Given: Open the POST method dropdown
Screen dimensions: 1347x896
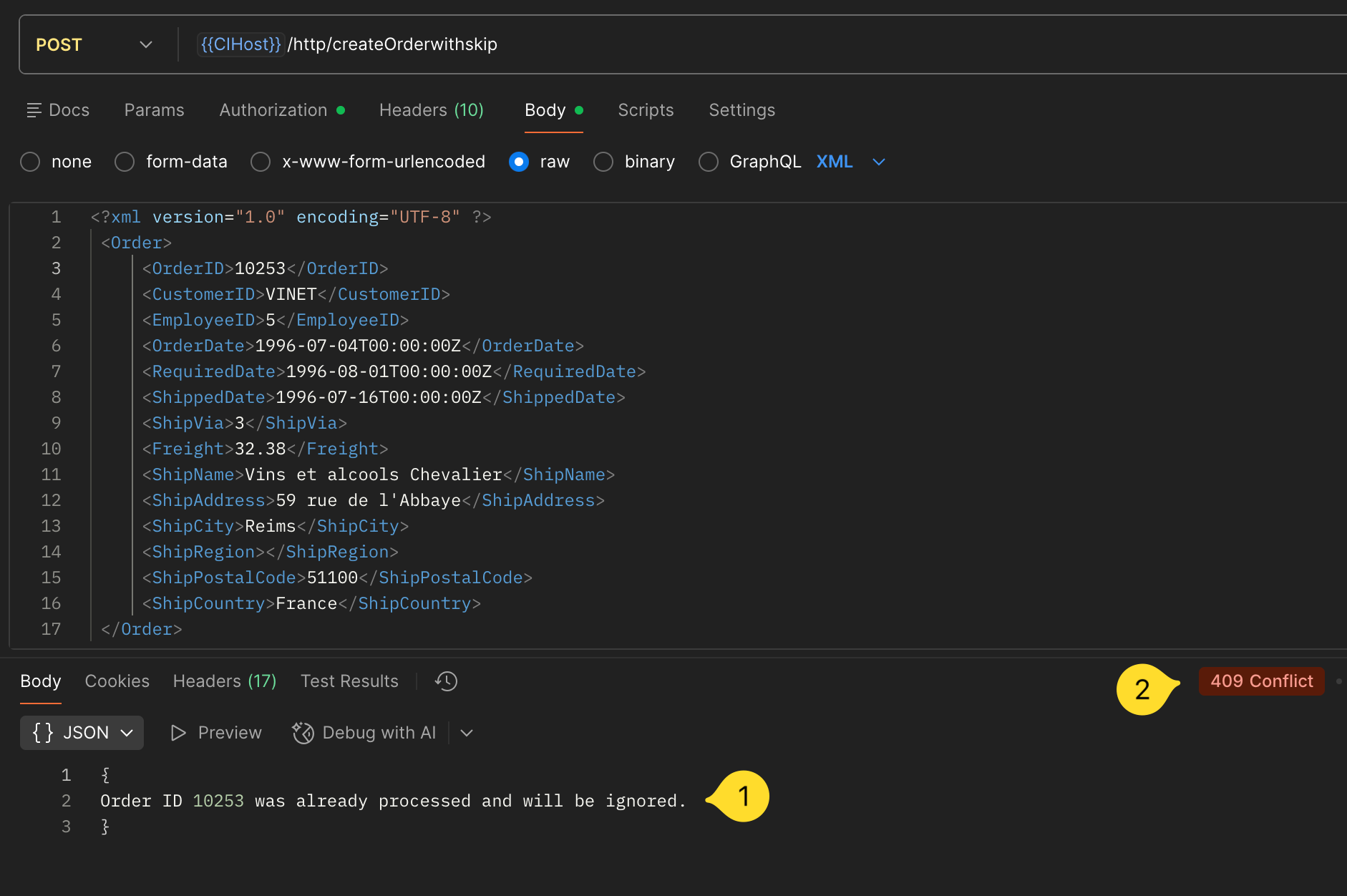Looking at the screenshot, I should [x=145, y=44].
